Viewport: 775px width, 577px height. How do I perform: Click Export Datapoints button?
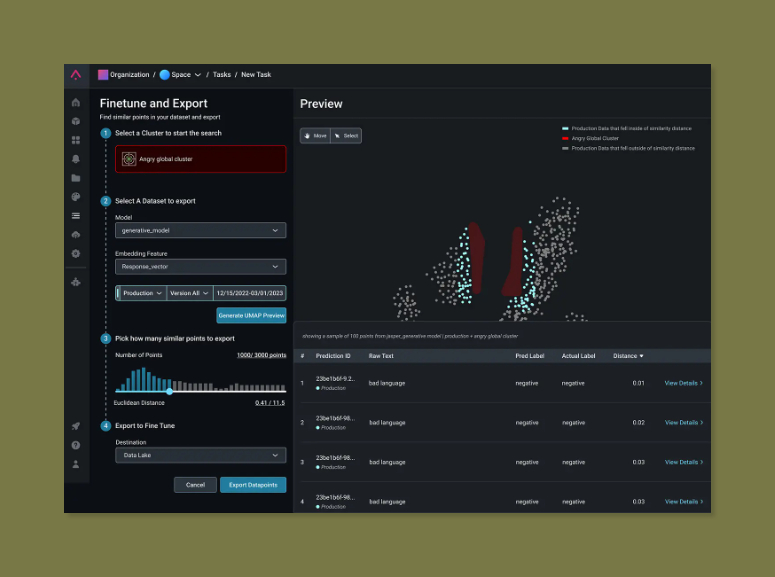[253, 485]
